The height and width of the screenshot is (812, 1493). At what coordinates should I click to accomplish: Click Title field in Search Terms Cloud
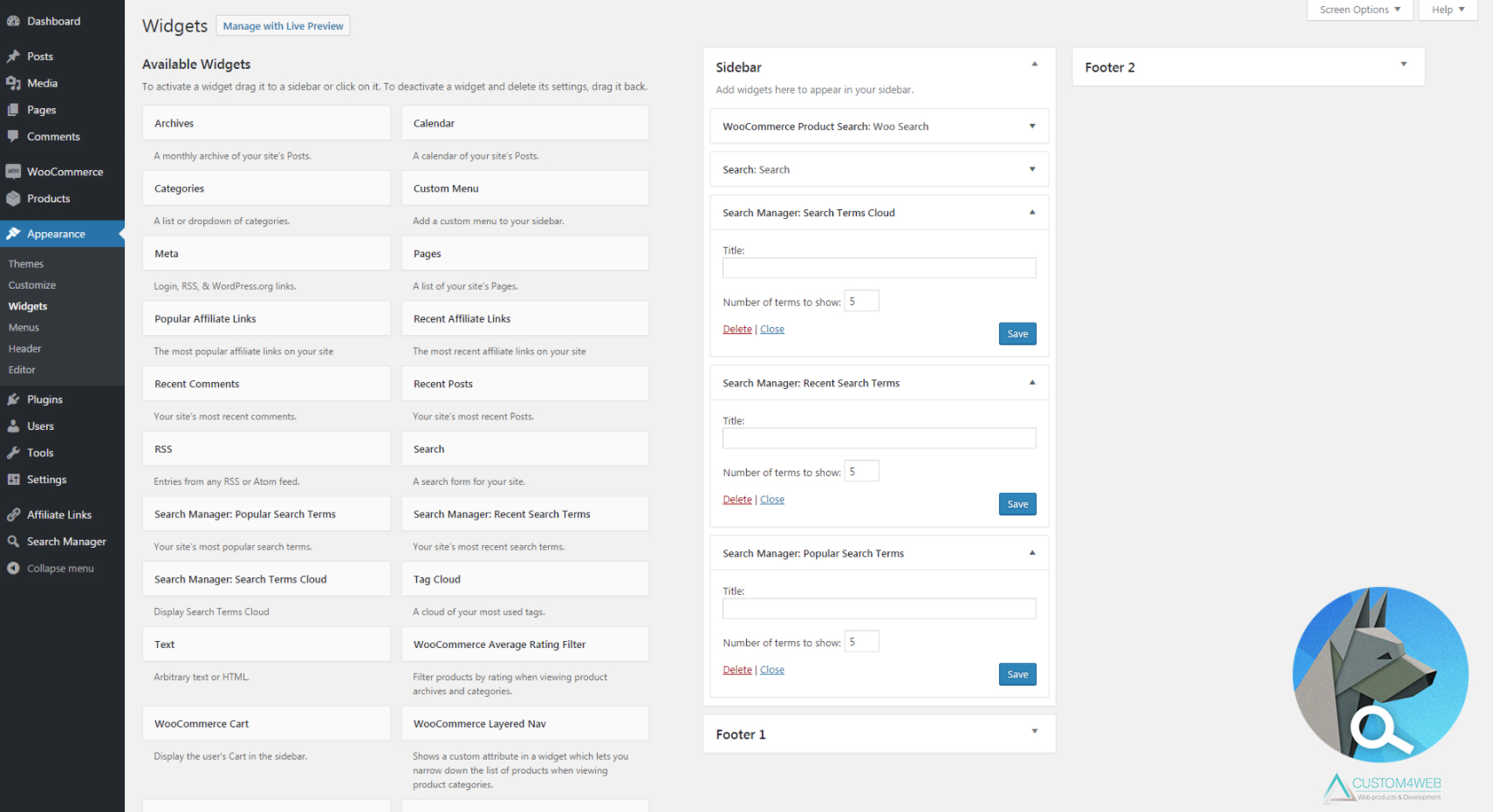pos(879,268)
